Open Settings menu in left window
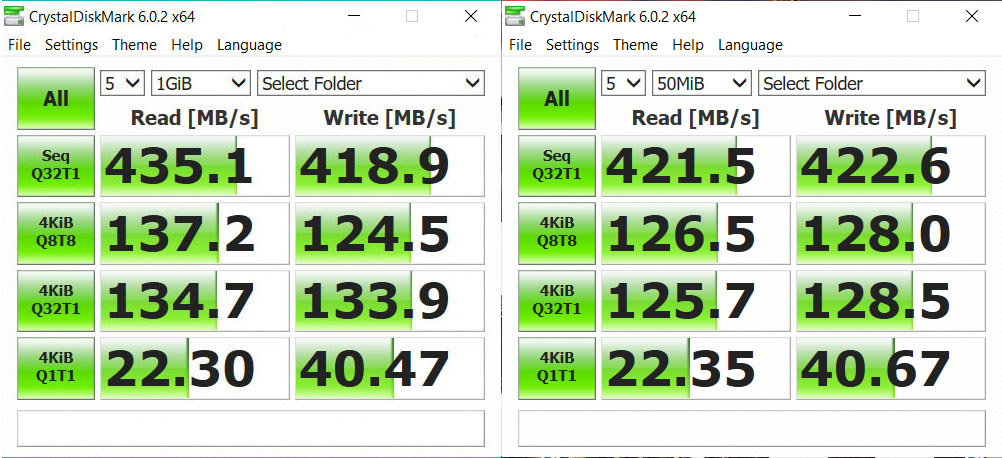 72,45
